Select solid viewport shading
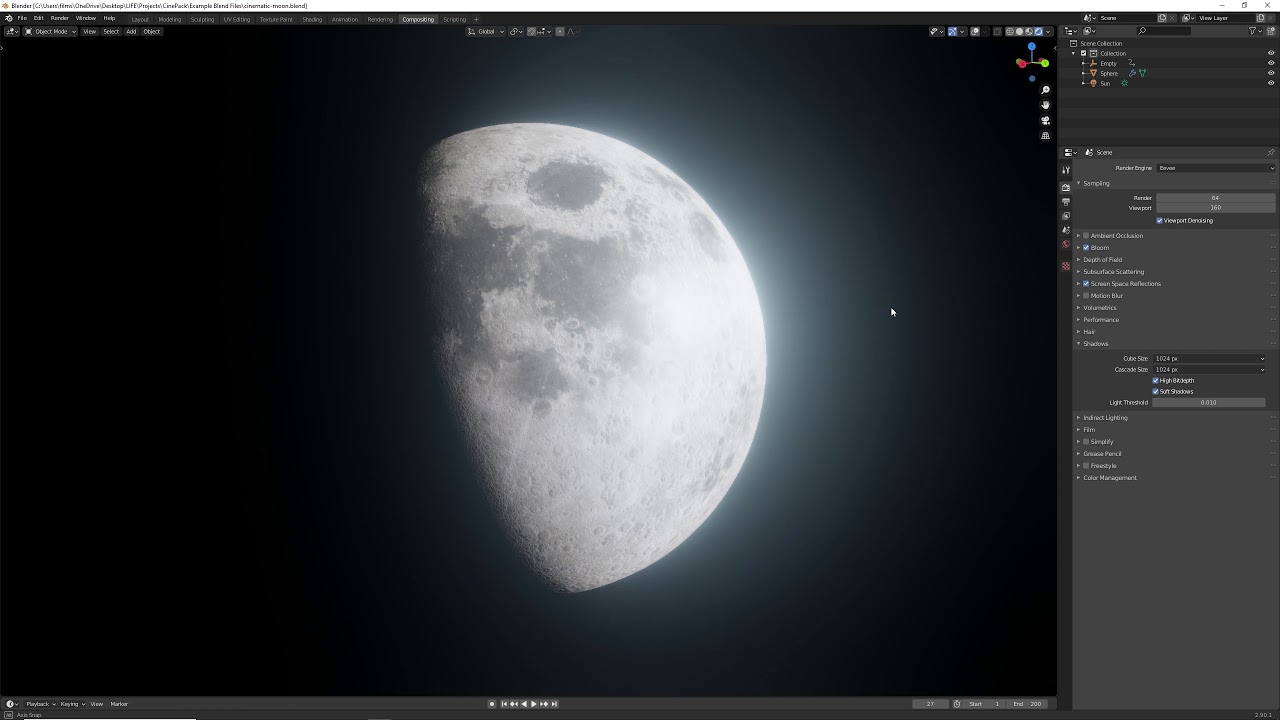1280x720 pixels. [x=1020, y=31]
